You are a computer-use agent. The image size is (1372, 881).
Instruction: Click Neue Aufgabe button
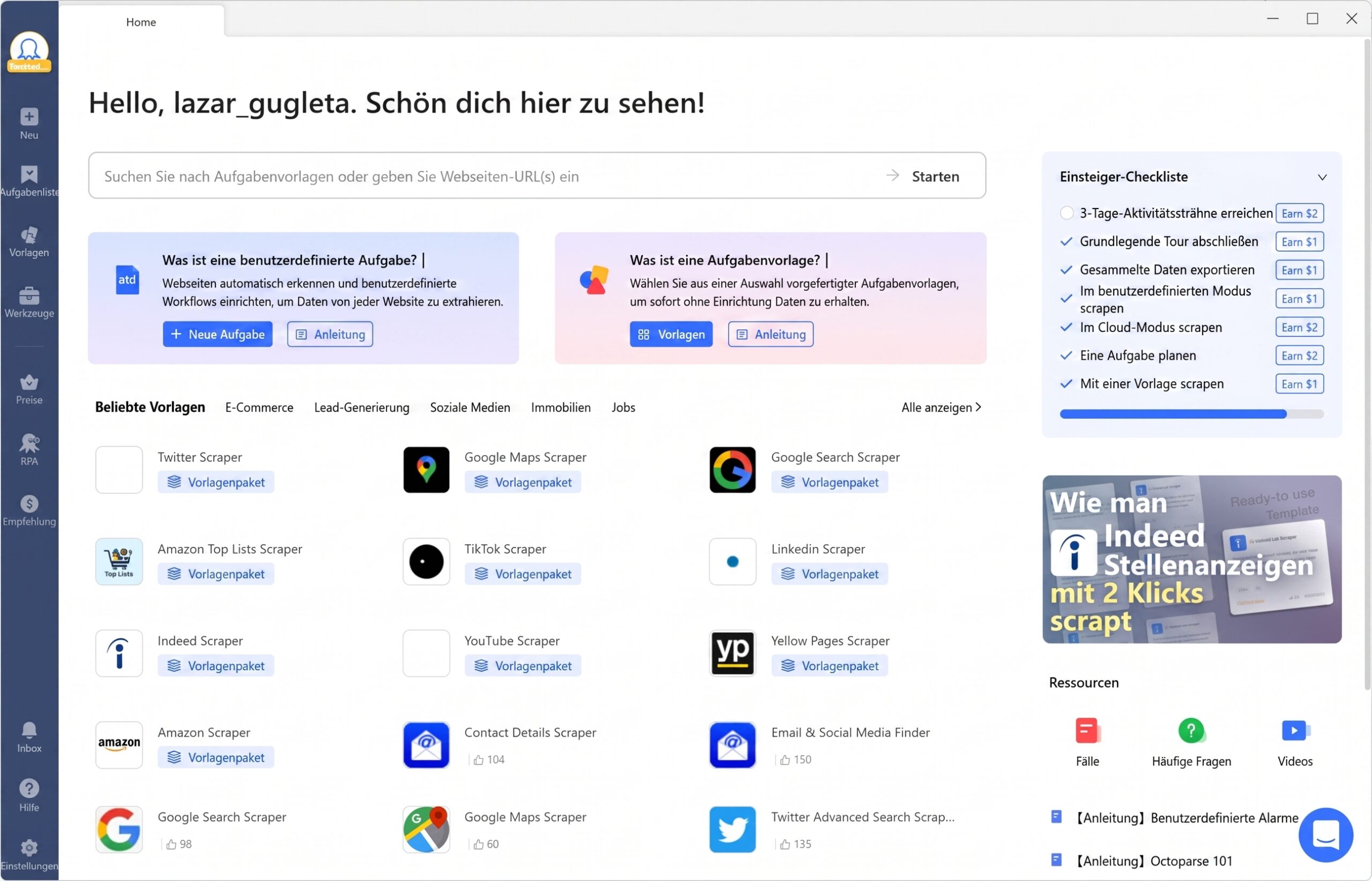tap(217, 334)
